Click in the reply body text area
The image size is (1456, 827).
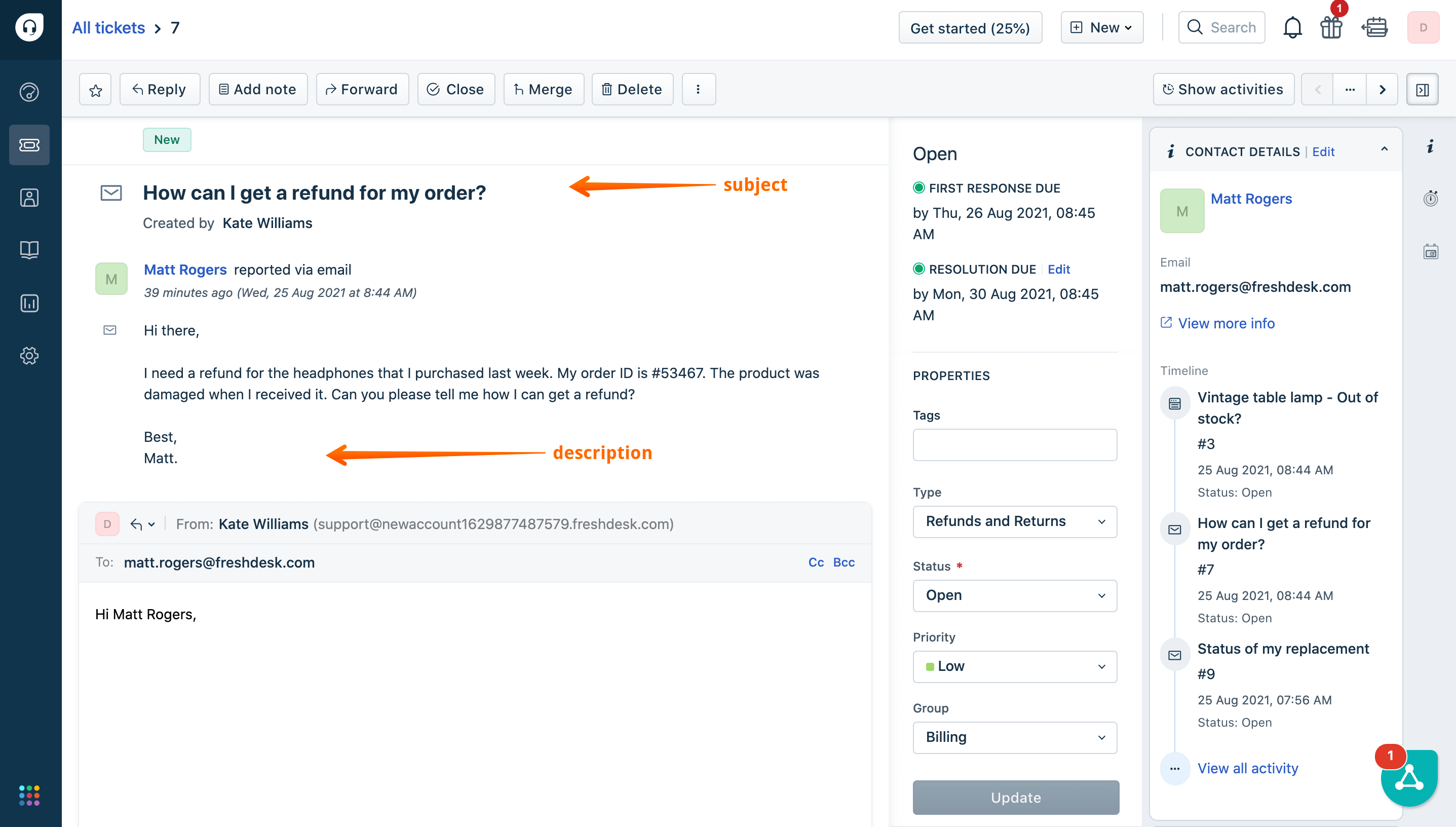point(475,704)
